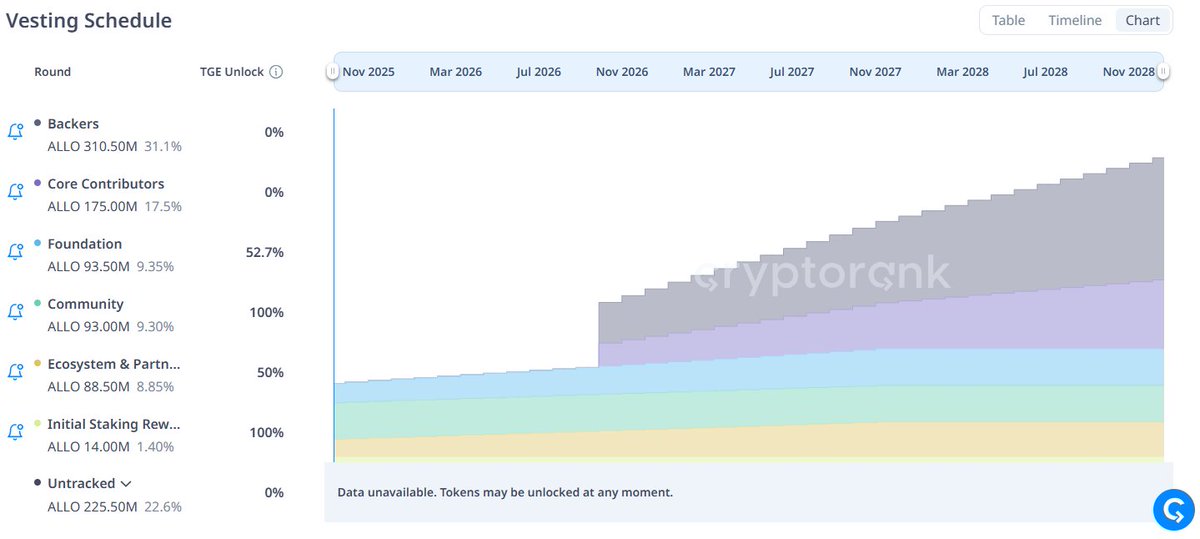Click the bell alert icon for Core Contributors
This screenshot has height=539, width=1200.
coord(15,192)
